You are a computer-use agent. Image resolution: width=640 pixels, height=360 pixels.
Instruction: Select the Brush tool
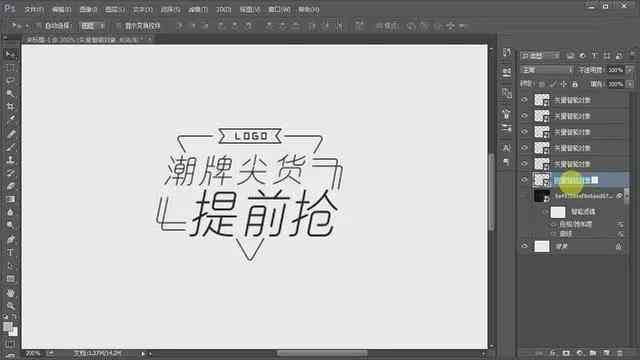(10, 147)
